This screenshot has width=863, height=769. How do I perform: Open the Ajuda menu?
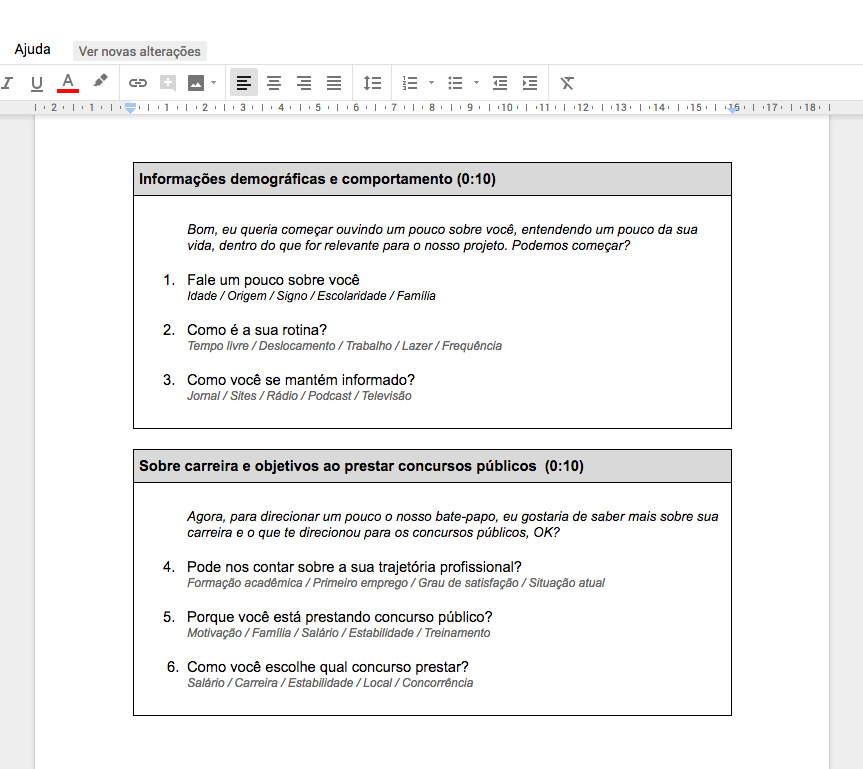(x=32, y=50)
